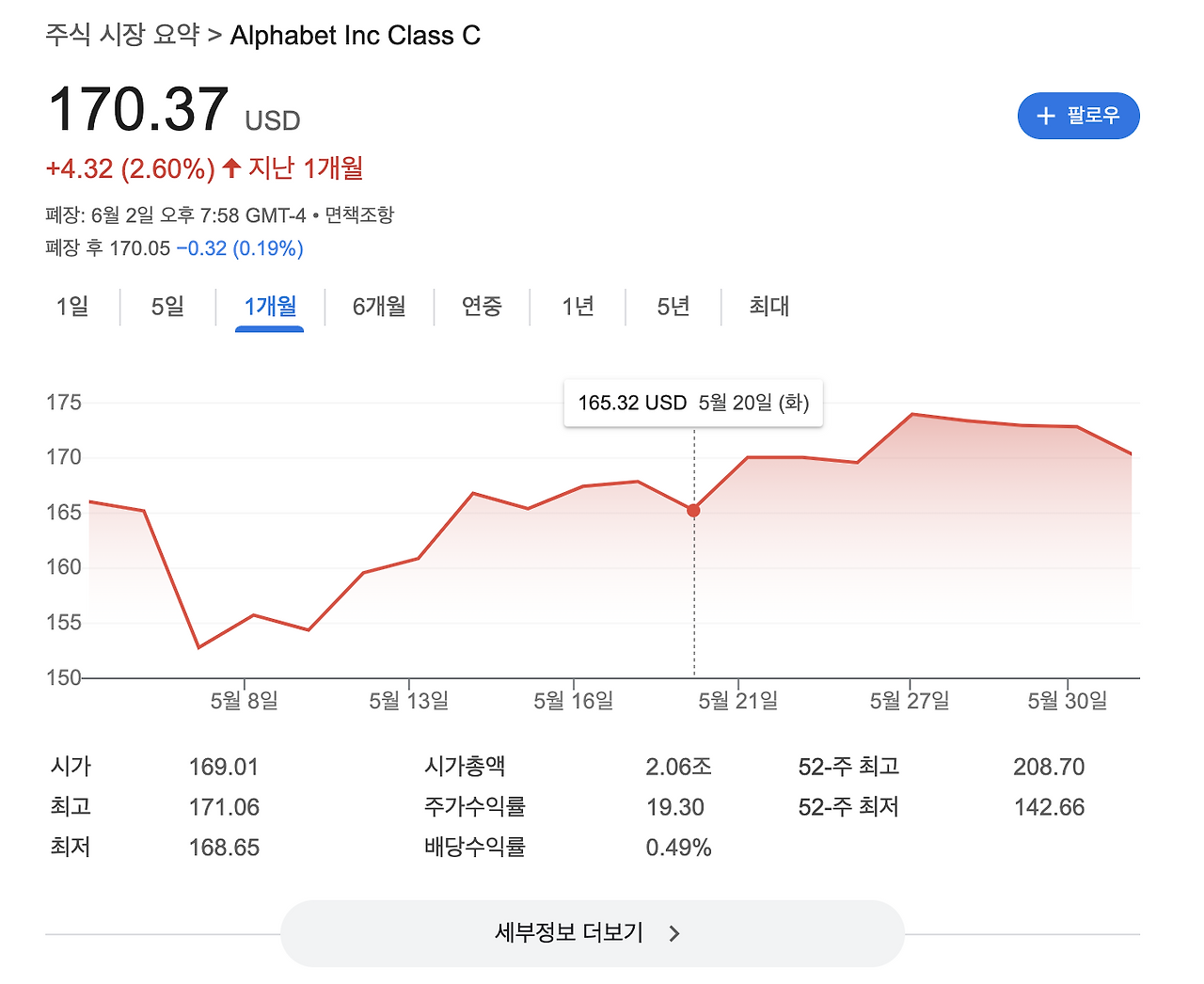Click the 1일 tab

[73, 307]
